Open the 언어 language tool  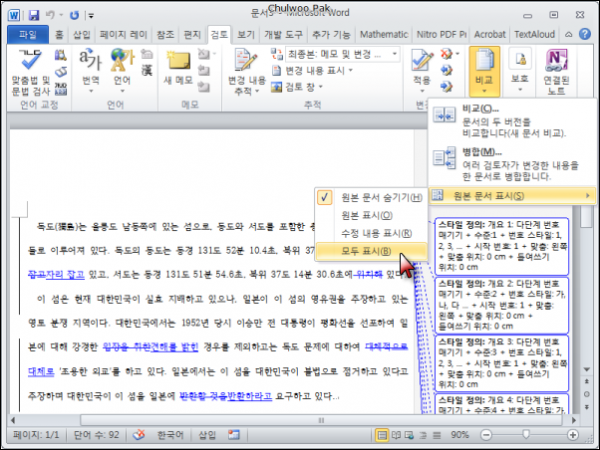pyautogui.click(x=122, y=71)
